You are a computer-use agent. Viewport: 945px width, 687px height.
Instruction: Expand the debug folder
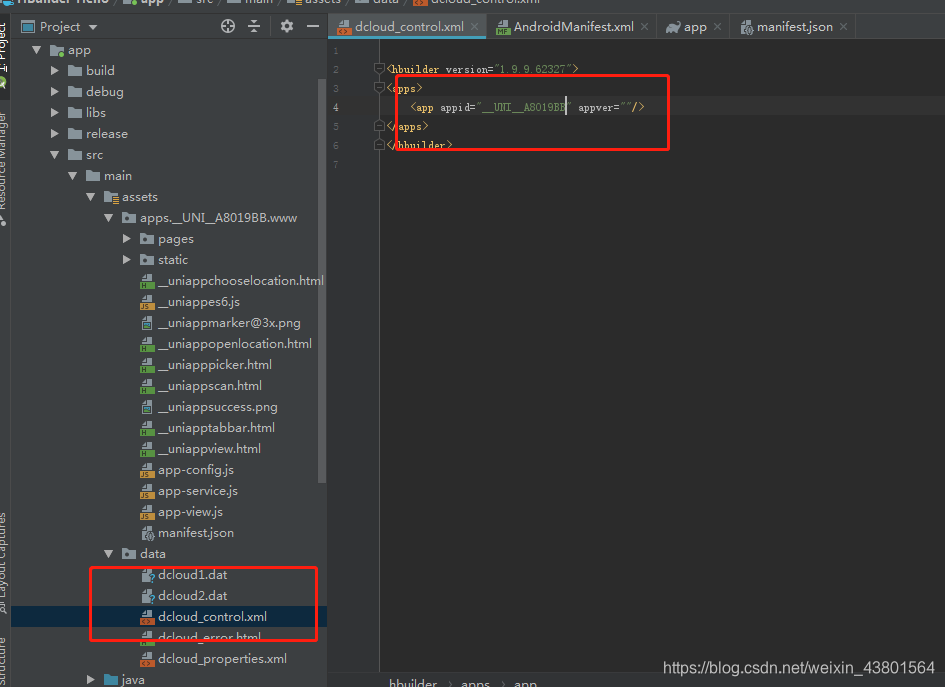coord(55,92)
